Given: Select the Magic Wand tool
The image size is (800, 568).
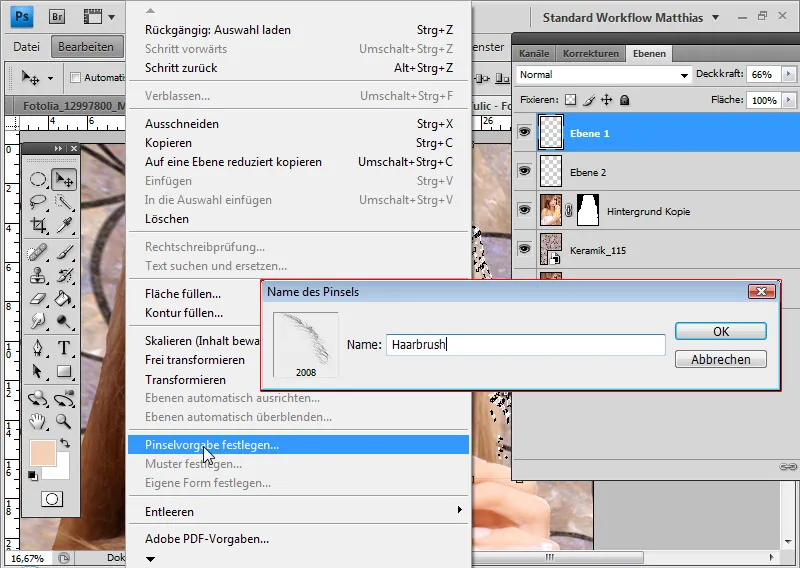Looking at the screenshot, I should 64,202.
